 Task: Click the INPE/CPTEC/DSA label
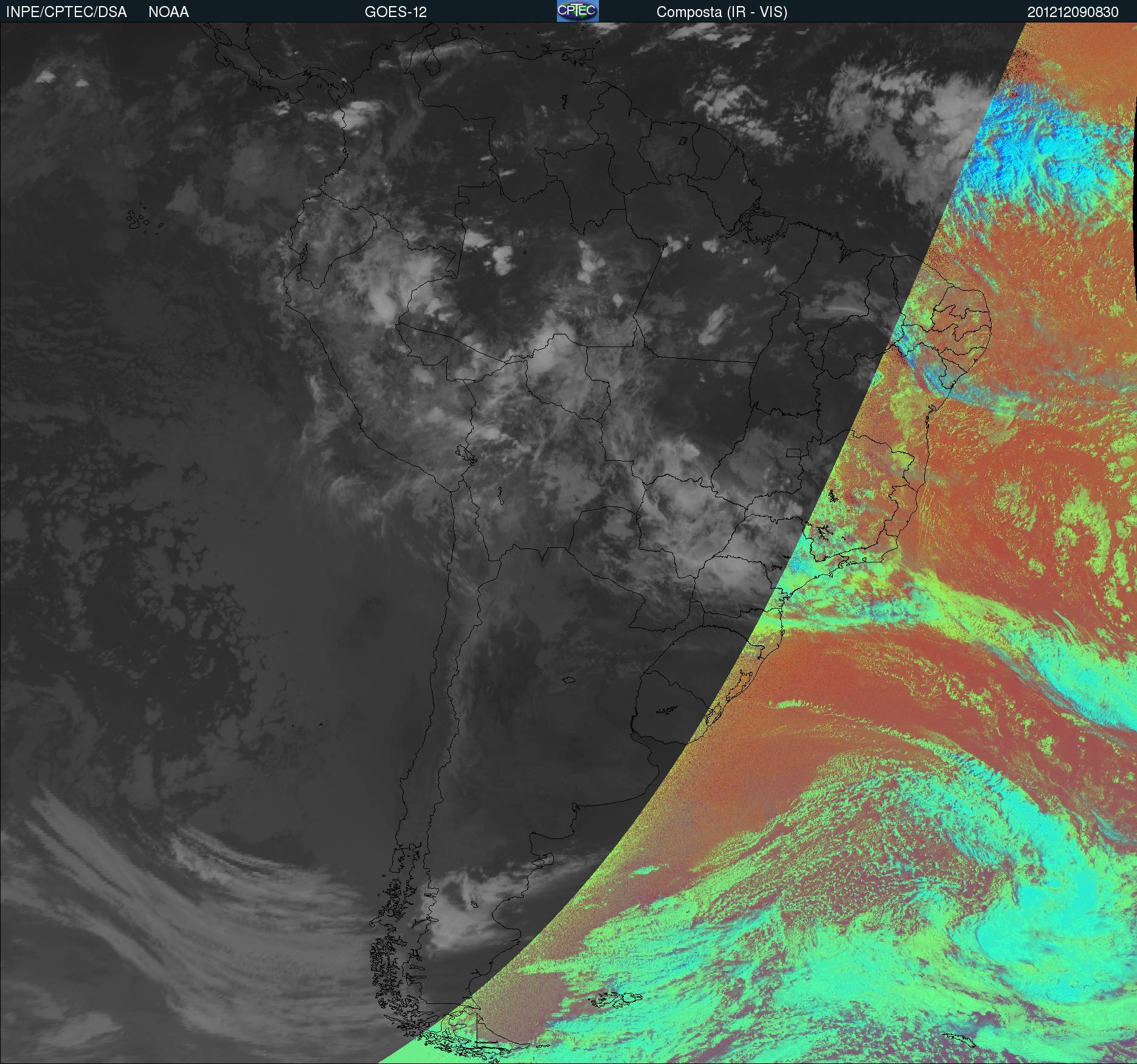click(66, 12)
